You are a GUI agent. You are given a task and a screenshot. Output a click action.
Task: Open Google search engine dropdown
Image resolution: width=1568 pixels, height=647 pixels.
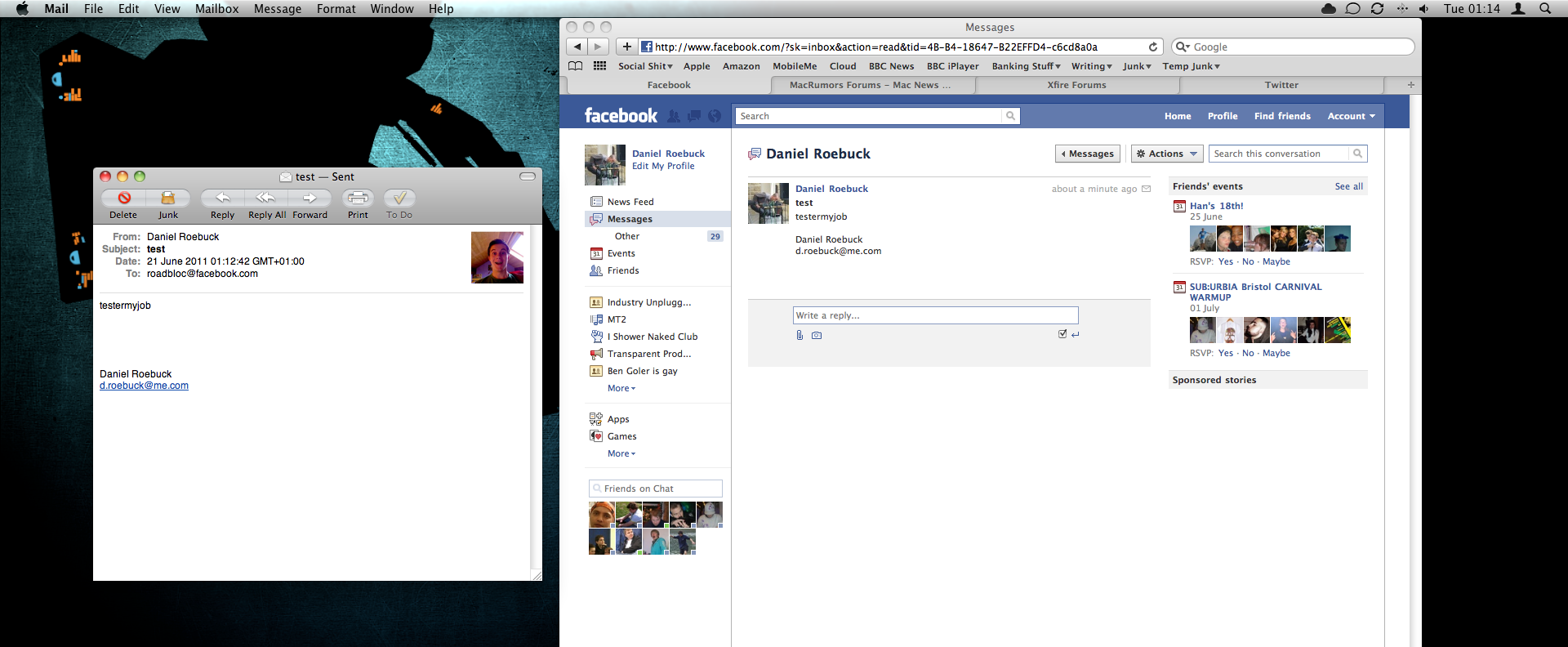1183,47
